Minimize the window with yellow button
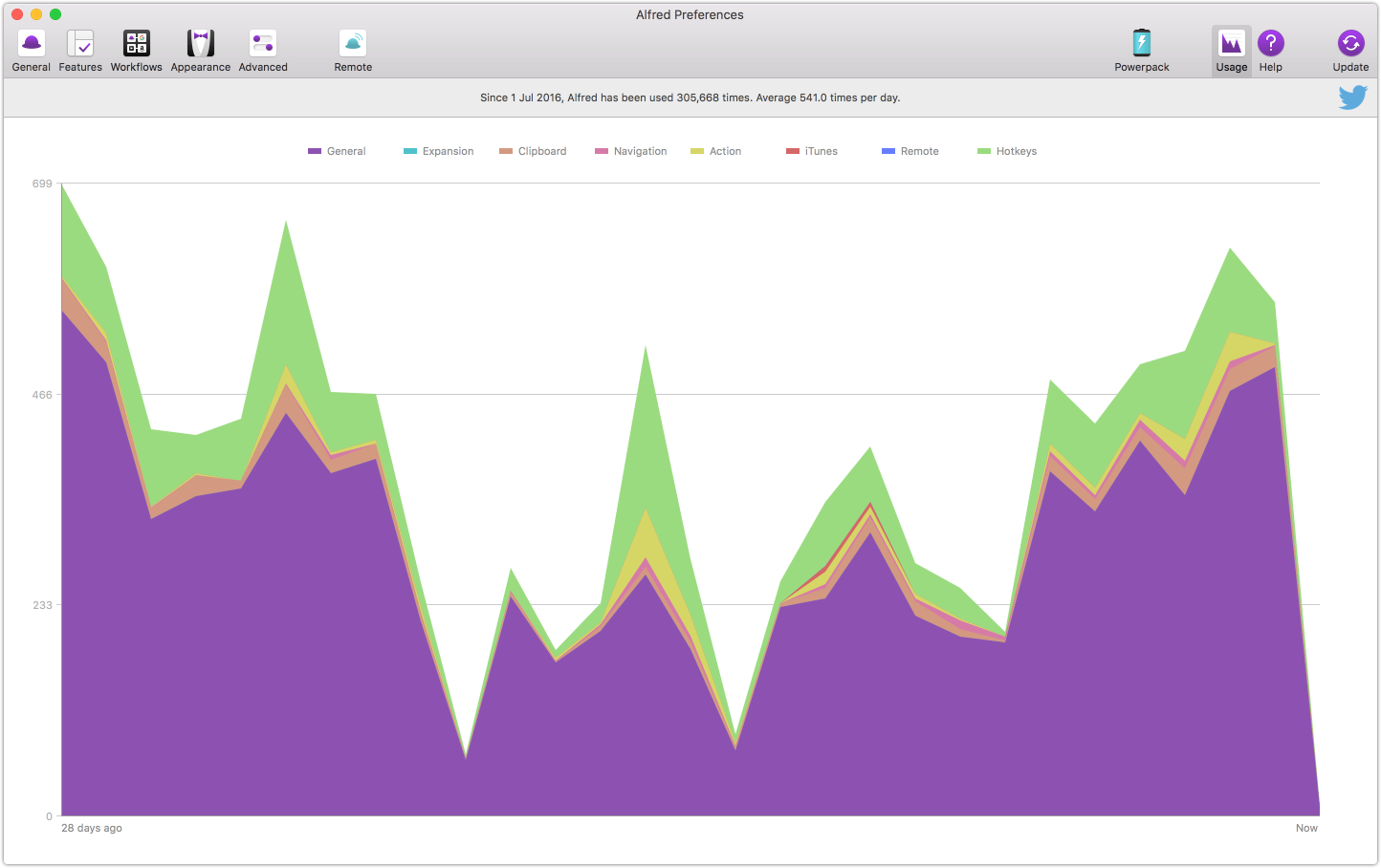The height and width of the screenshot is (868, 1381). coord(36,14)
